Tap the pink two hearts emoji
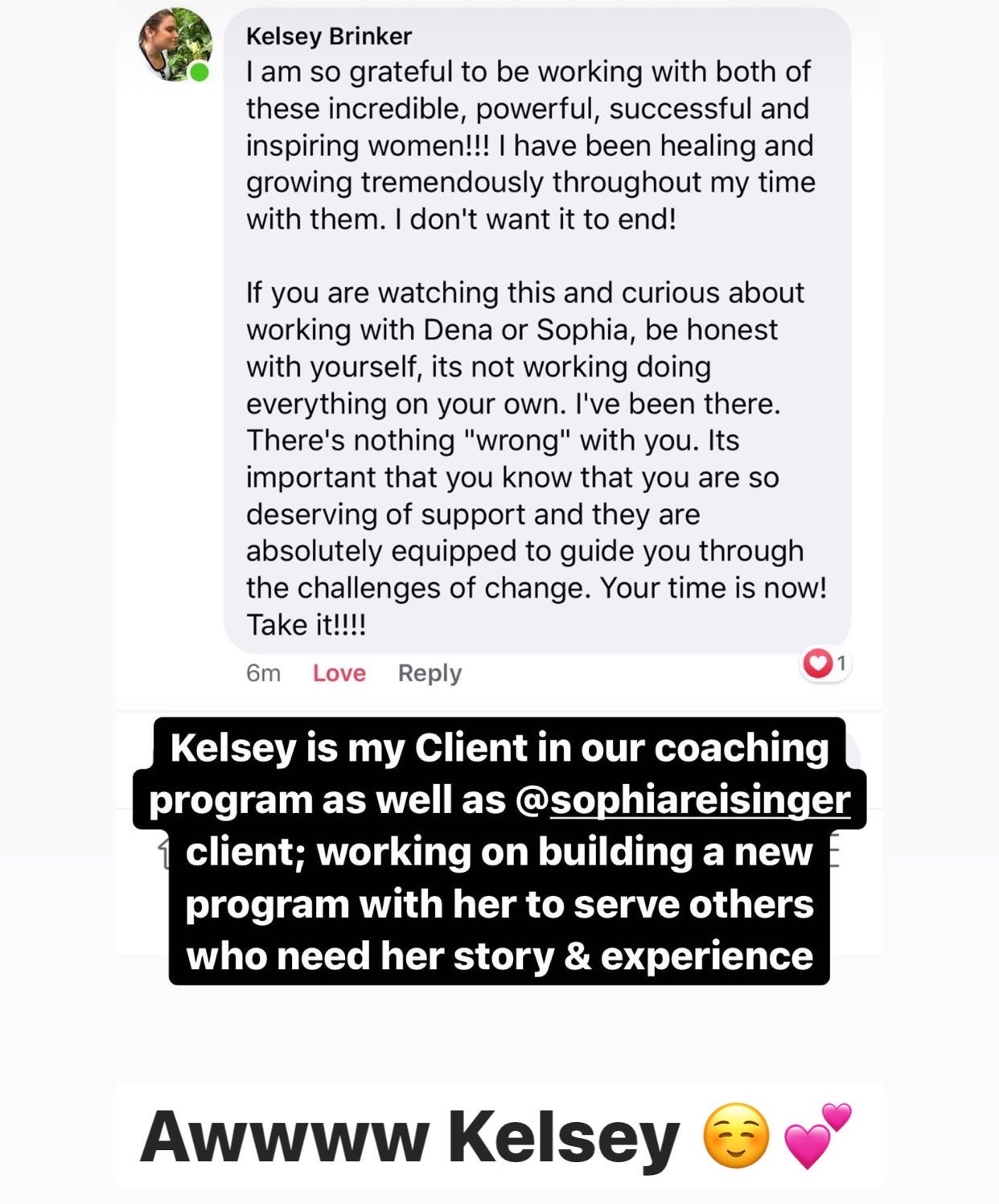This screenshot has height=1204, width=999. coord(817,1135)
